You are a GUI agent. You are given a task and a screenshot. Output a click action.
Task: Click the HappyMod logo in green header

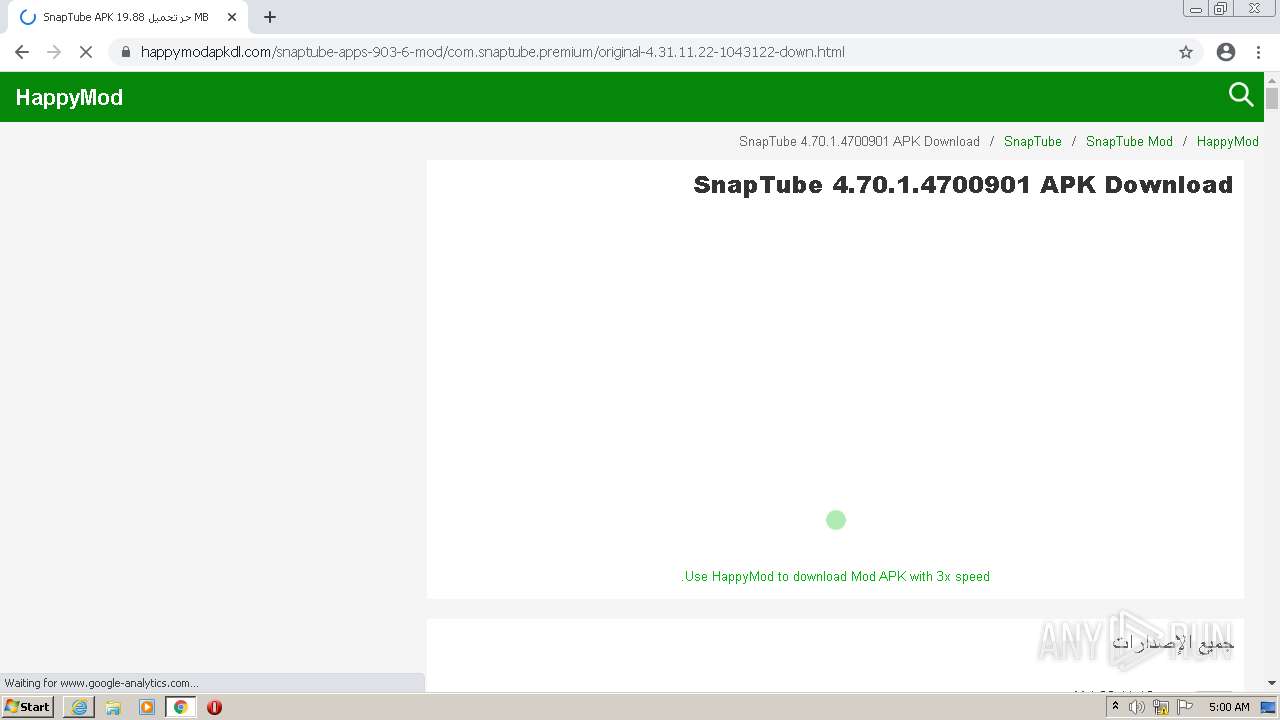click(x=69, y=97)
